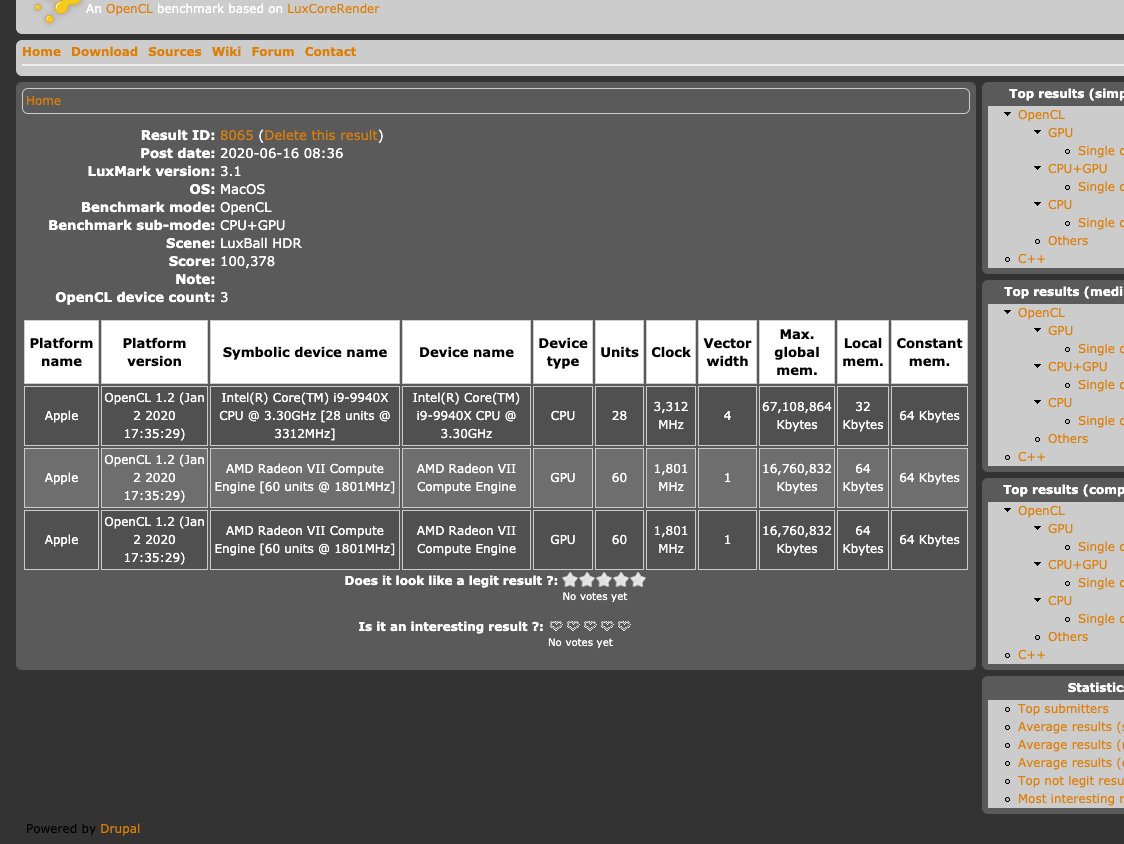Click Delete this result link
This screenshot has width=1124, height=844.
coord(320,136)
